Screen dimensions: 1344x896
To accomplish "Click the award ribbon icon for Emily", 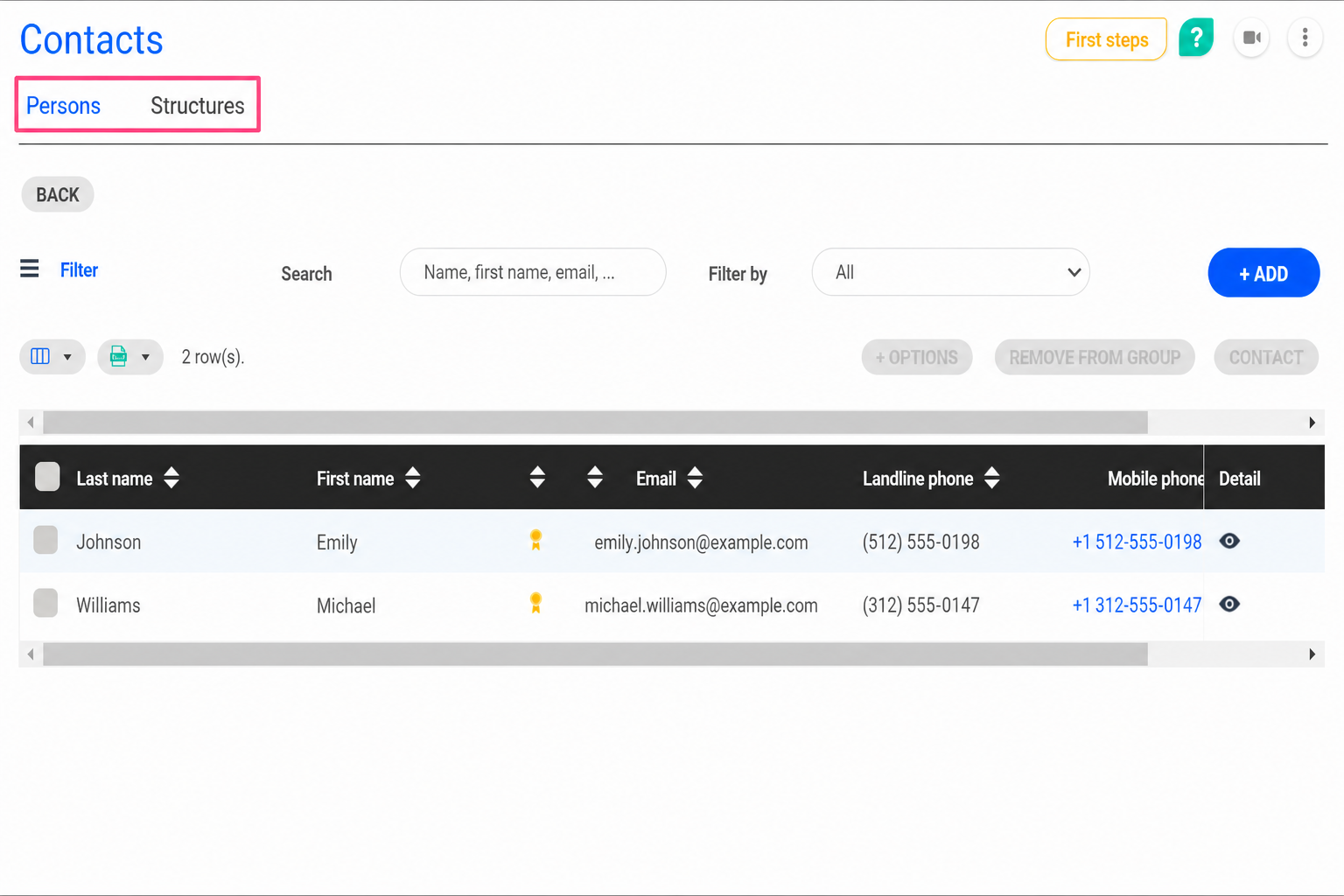I will [x=535, y=540].
